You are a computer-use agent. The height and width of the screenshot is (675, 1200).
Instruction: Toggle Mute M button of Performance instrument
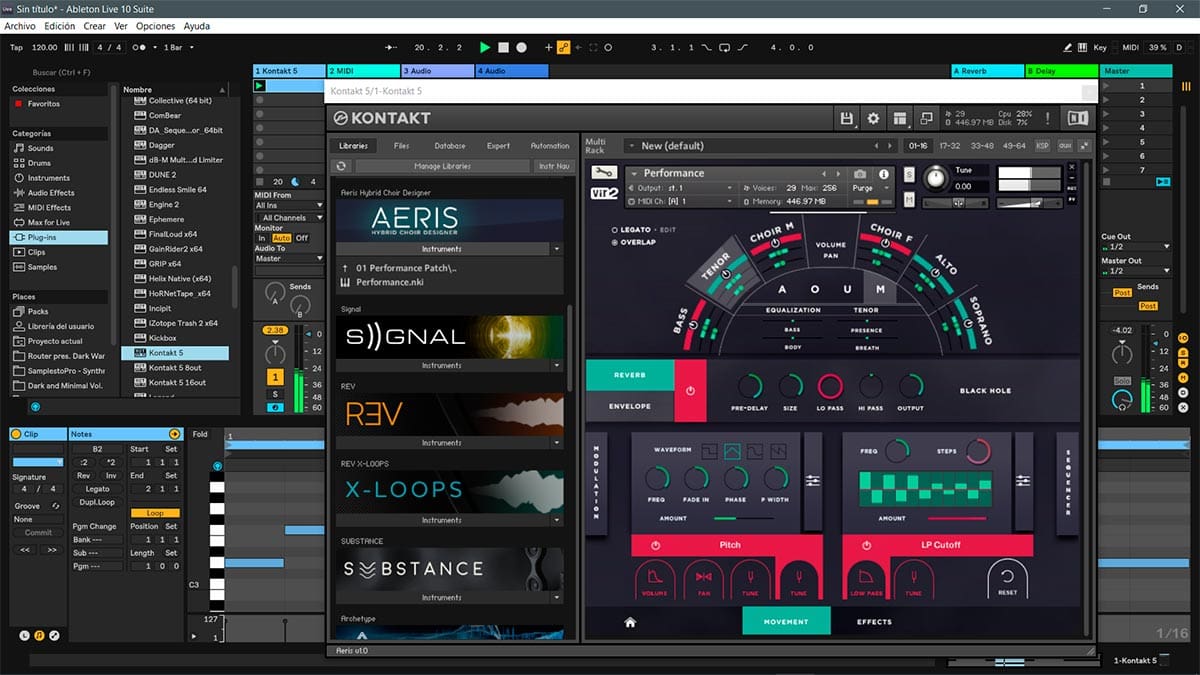point(909,200)
